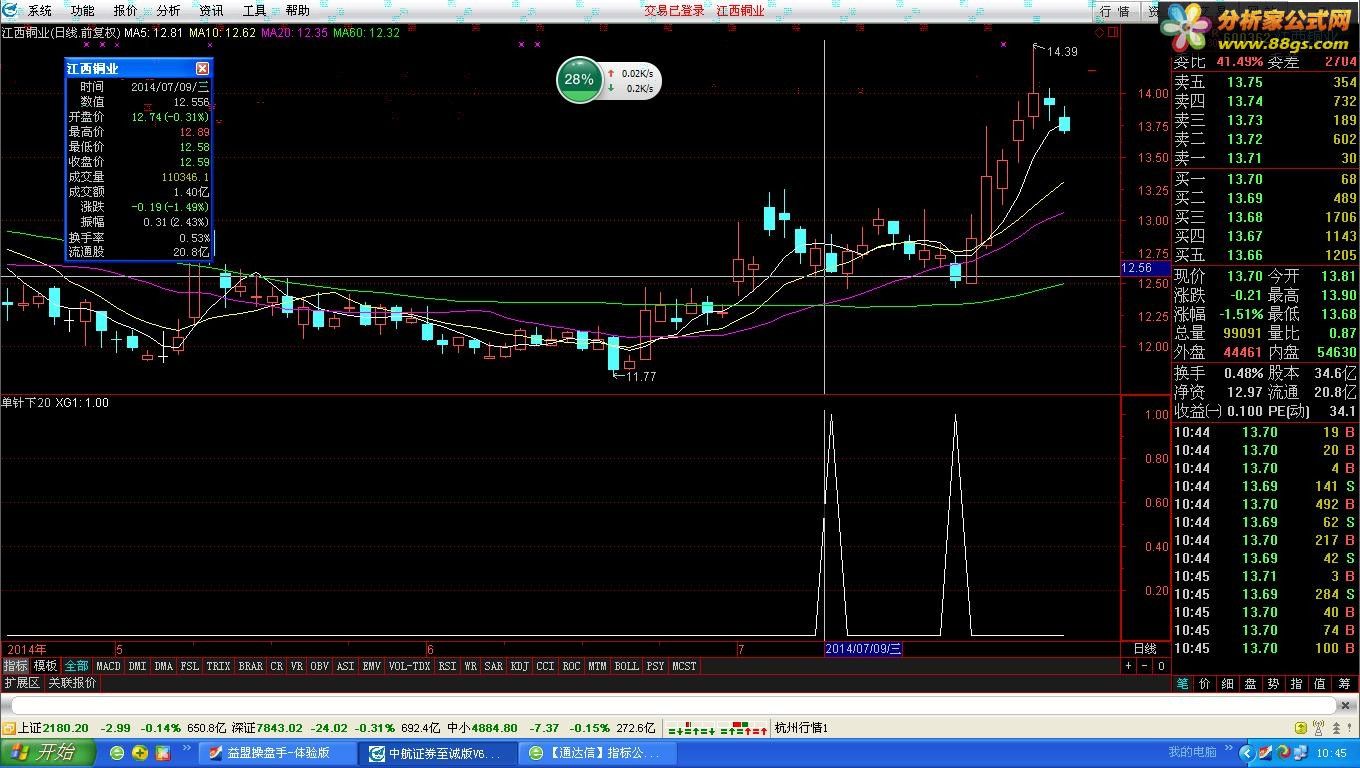Click the yellow window icon before 上证
The image size is (1360, 768).
tap(9, 728)
